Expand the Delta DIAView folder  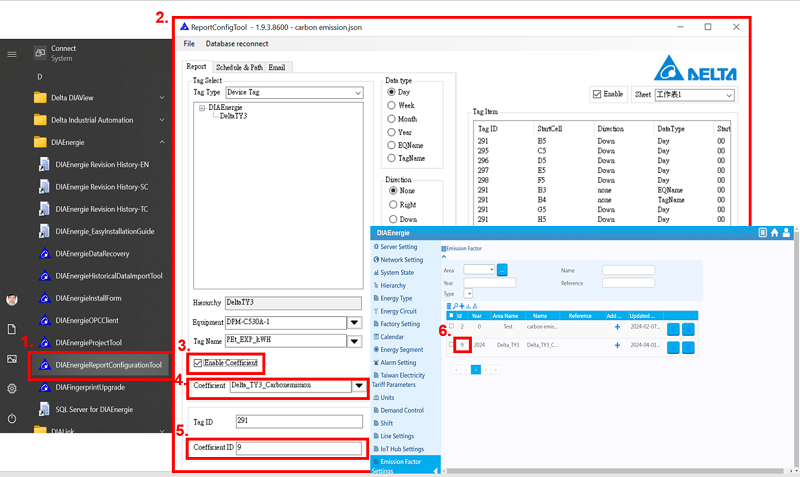162,97
